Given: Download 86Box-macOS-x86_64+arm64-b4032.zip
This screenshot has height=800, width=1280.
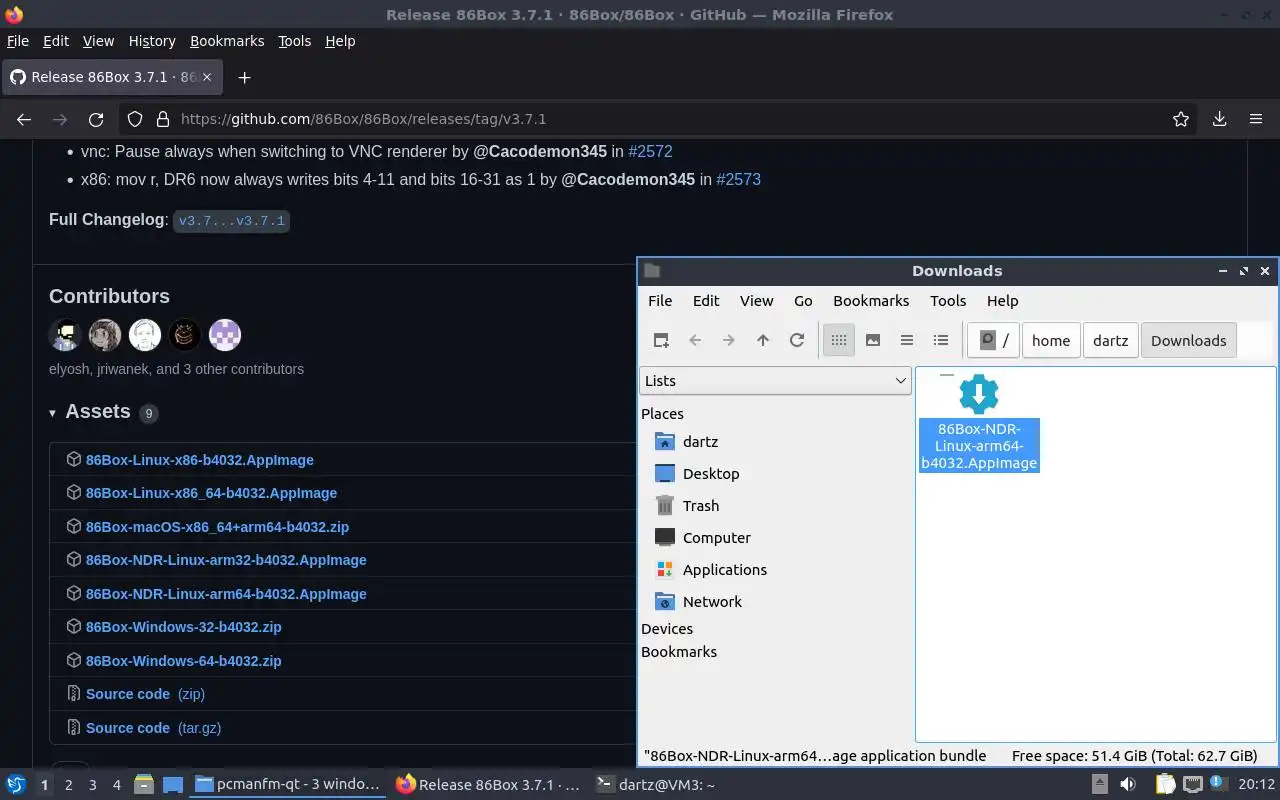Looking at the screenshot, I should click(x=217, y=527).
